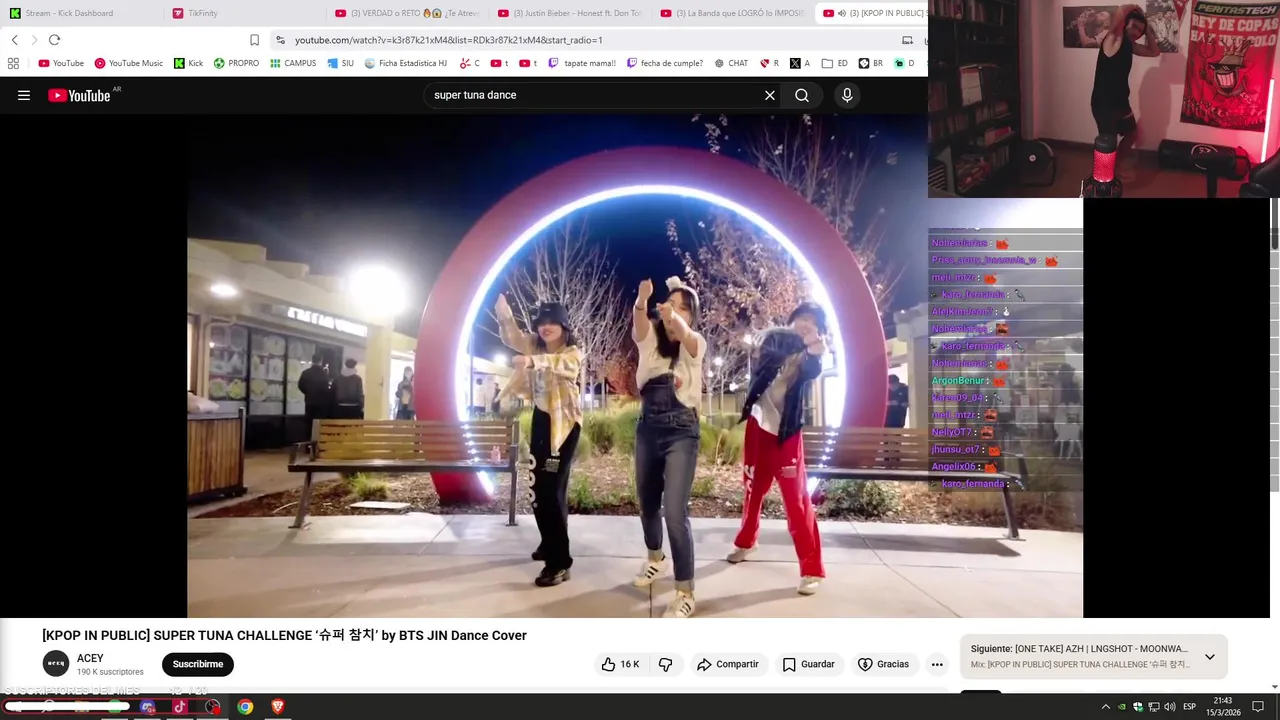Click the Suscribirme button
This screenshot has width=1280, height=720.
point(198,664)
